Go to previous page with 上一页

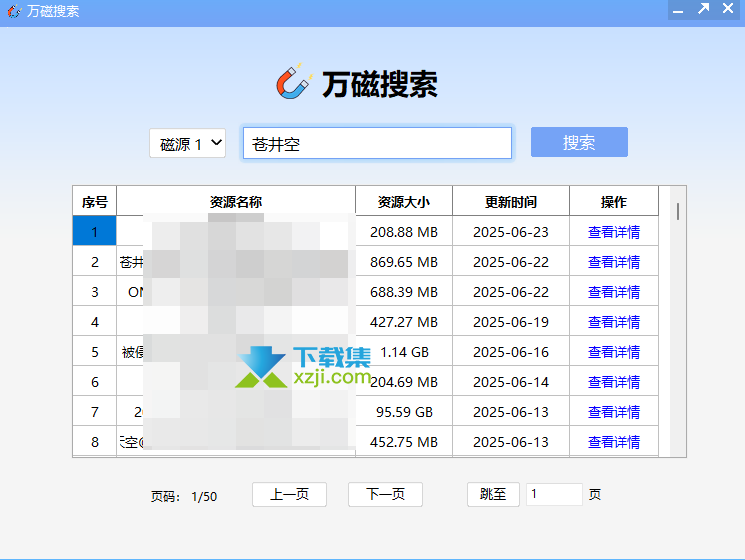click(289, 494)
